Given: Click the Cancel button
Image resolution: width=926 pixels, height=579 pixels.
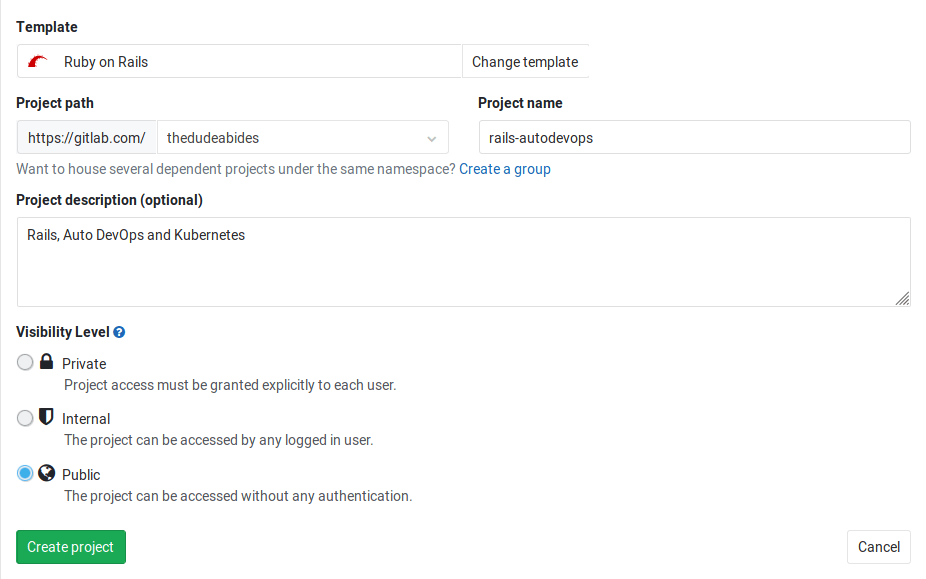Looking at the screenshot, I should pos(878,547).
